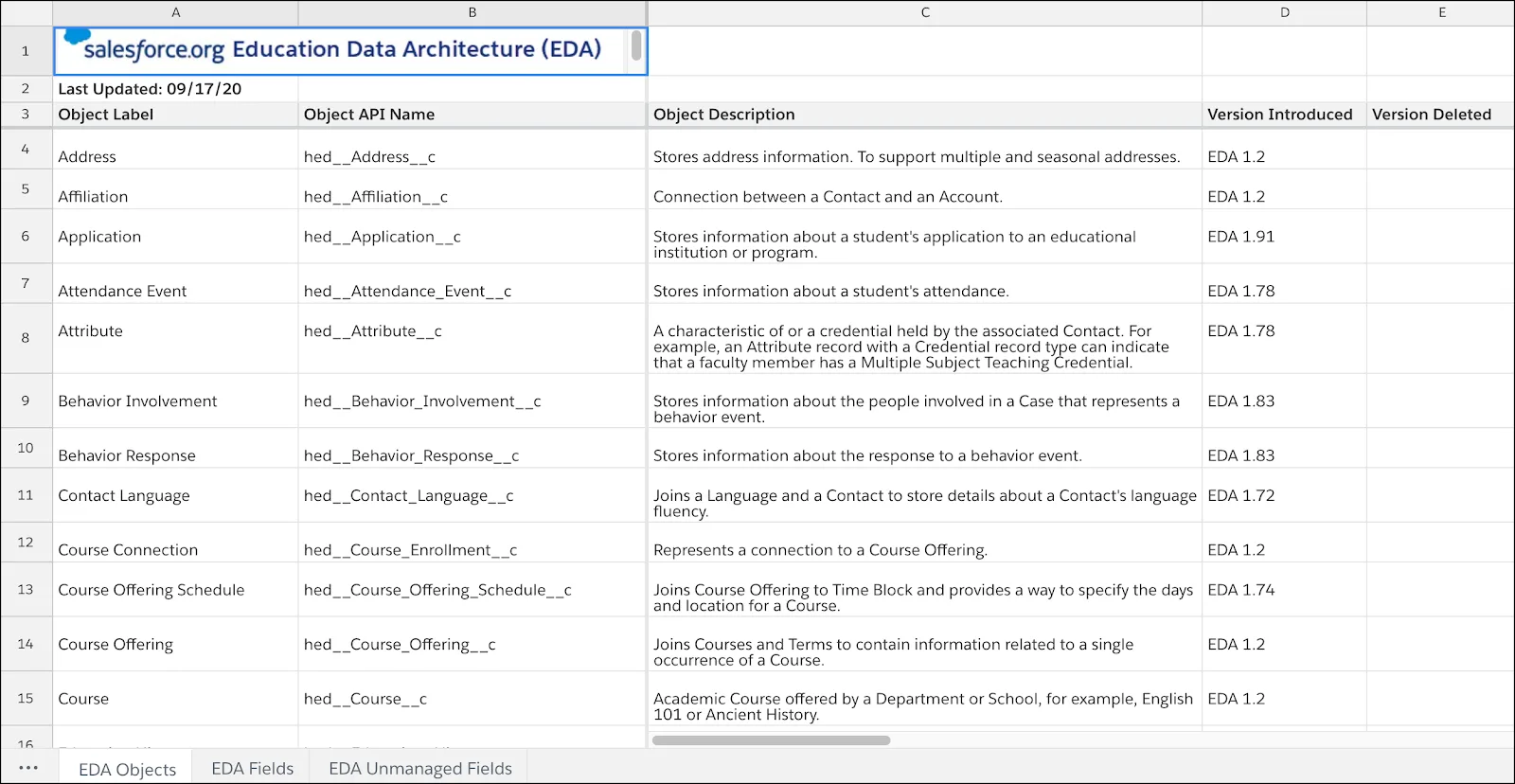The image size is (1515, 784).
Task: Switch to the EDA Fields sheet tab
Action: click(253, 768)
